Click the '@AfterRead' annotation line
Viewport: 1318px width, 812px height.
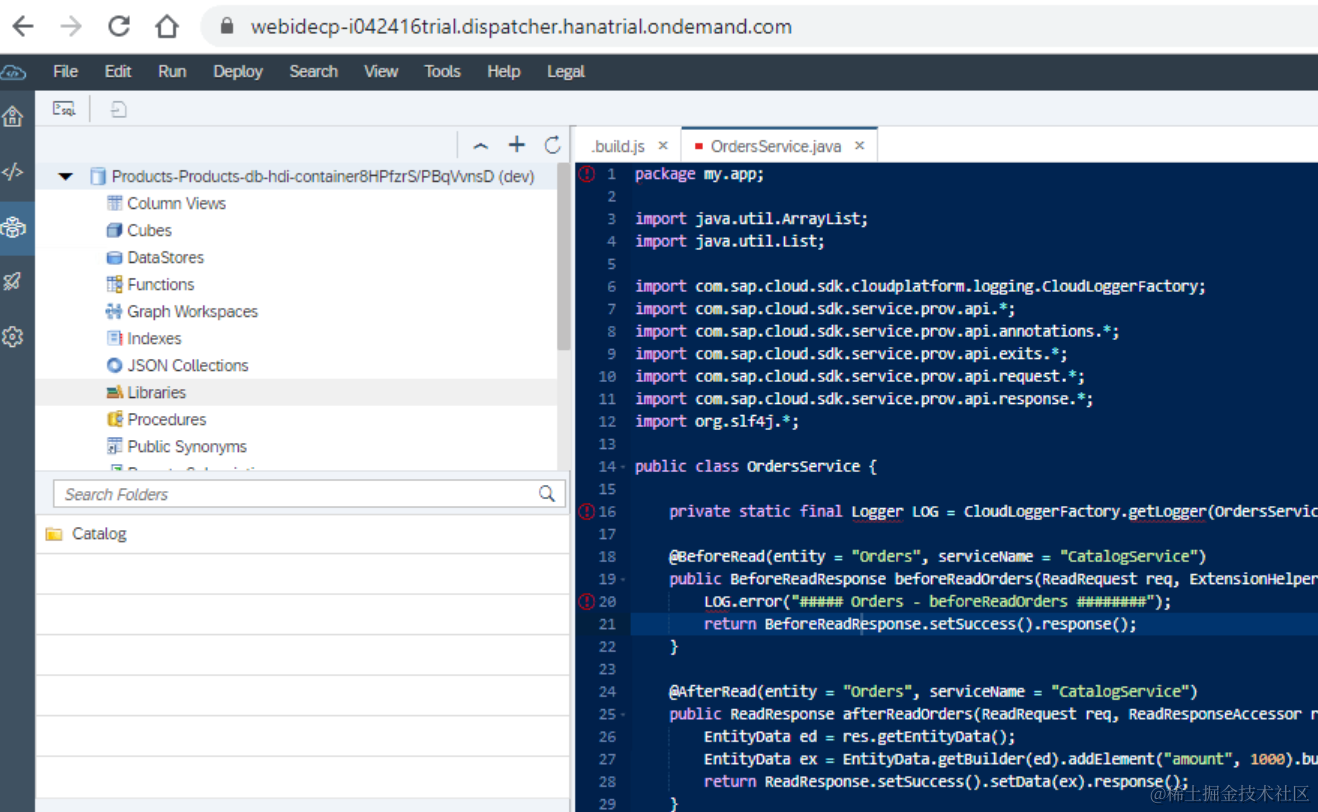(933, 691)
